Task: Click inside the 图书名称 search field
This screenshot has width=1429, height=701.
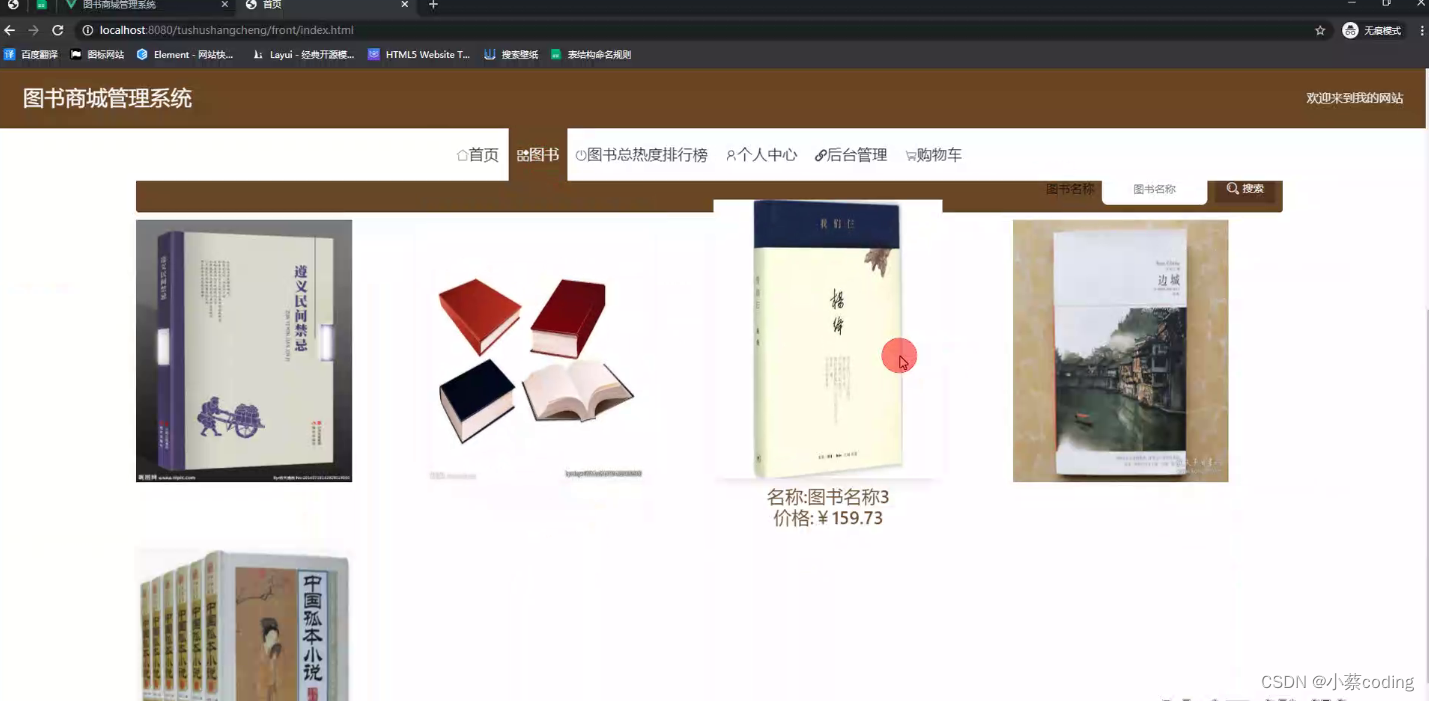Action: click(1154, 189)
